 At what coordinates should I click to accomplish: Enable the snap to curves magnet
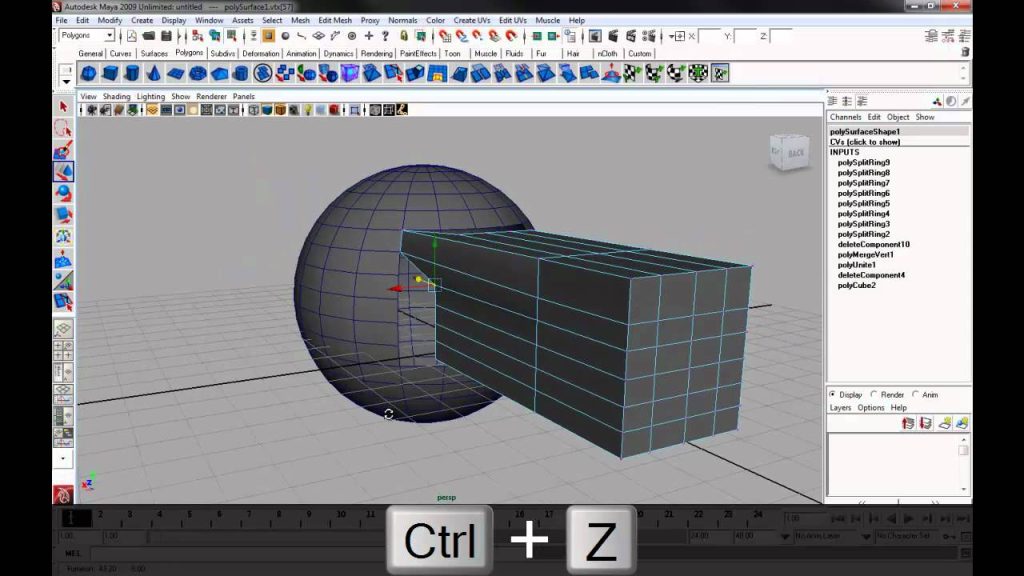click(x=462, y=37)
